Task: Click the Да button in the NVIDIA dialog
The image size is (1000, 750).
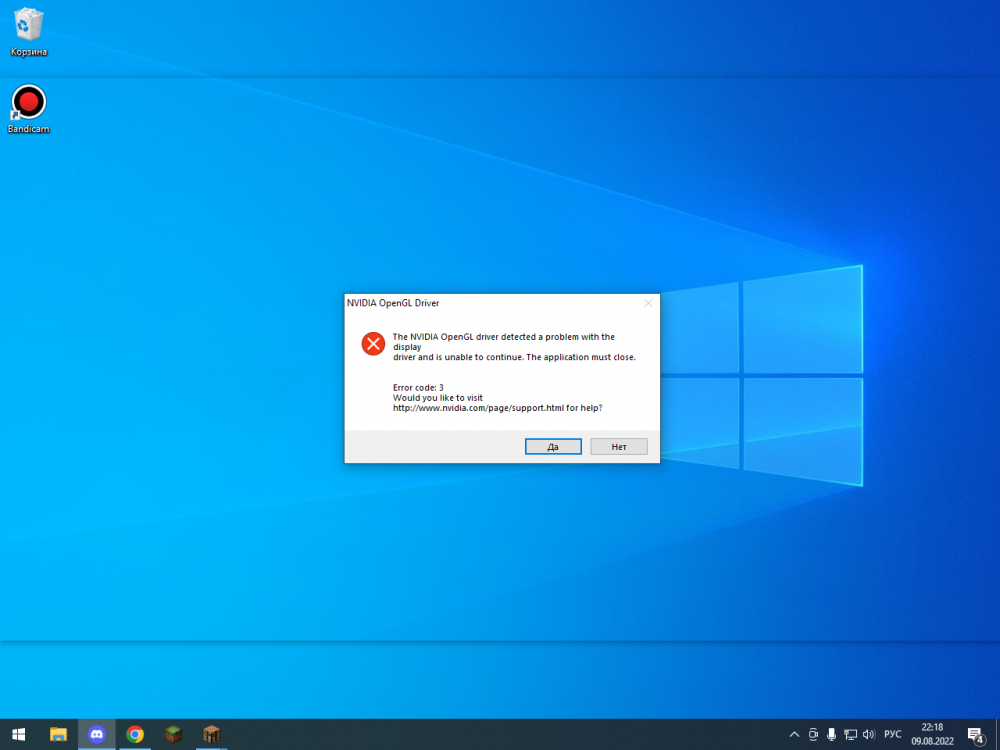Action: (x=553, y=446)
